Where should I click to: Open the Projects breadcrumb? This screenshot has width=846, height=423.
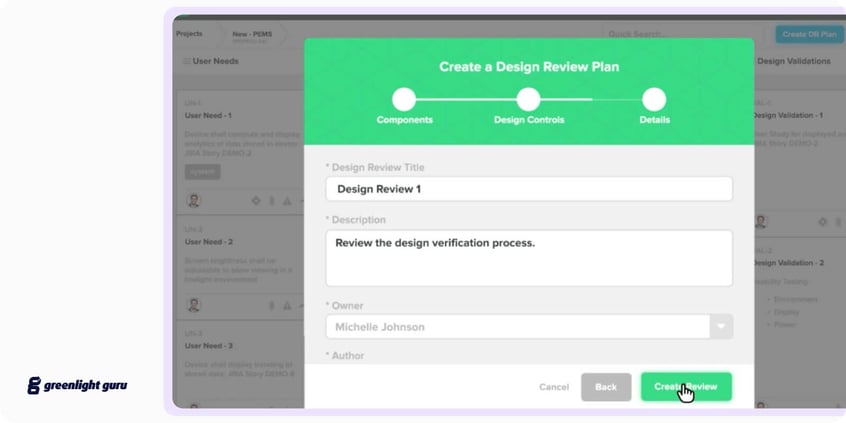[189, 33]
